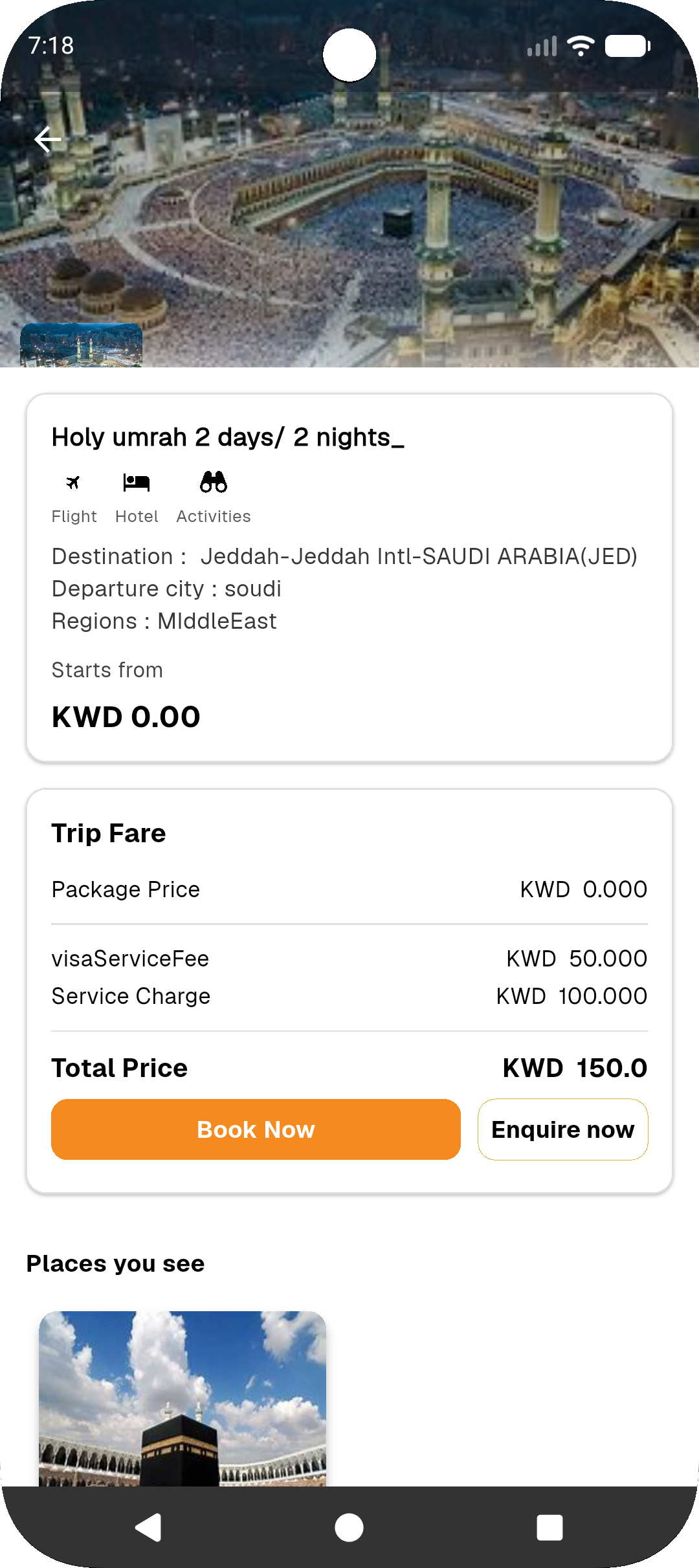The height and width of the screenshot is (1568, 699).
Task: Tap the Package Price row
Action: tap(349, 889)
